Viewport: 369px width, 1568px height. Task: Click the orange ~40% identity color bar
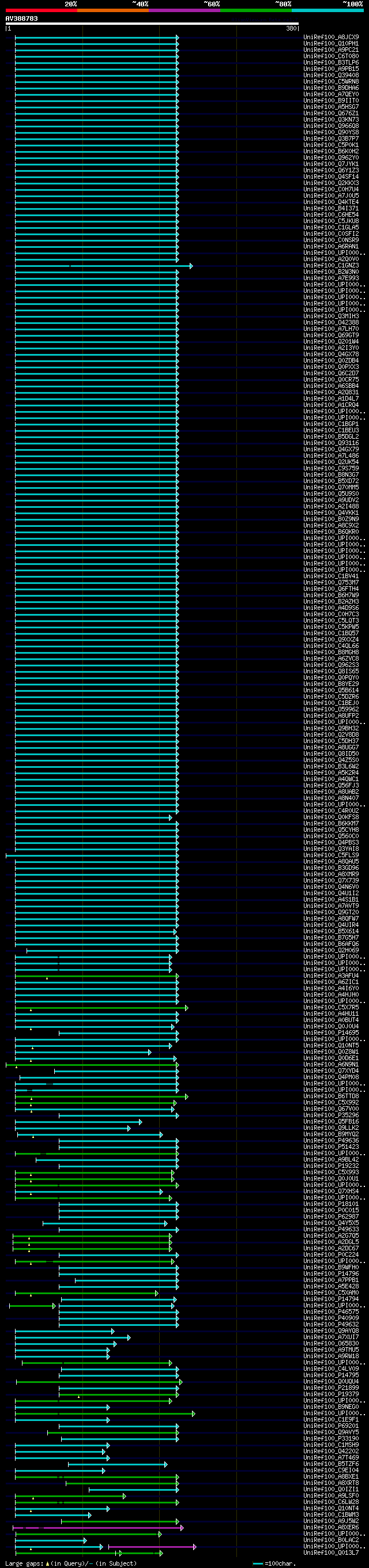[113, 10]
